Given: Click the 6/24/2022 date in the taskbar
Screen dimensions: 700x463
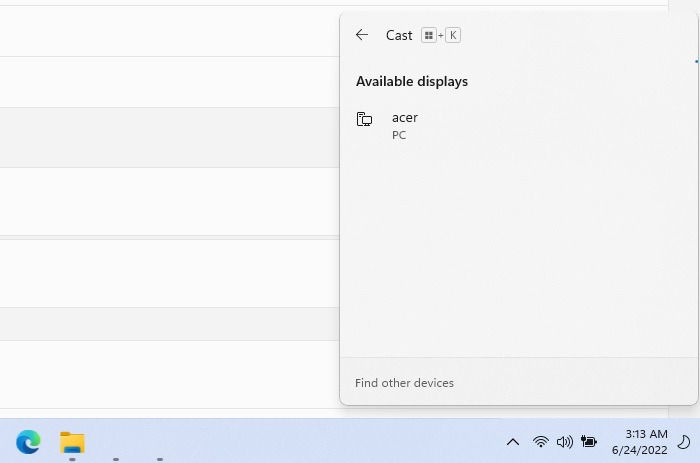Looking at the screenshot, I should [640, 450].
